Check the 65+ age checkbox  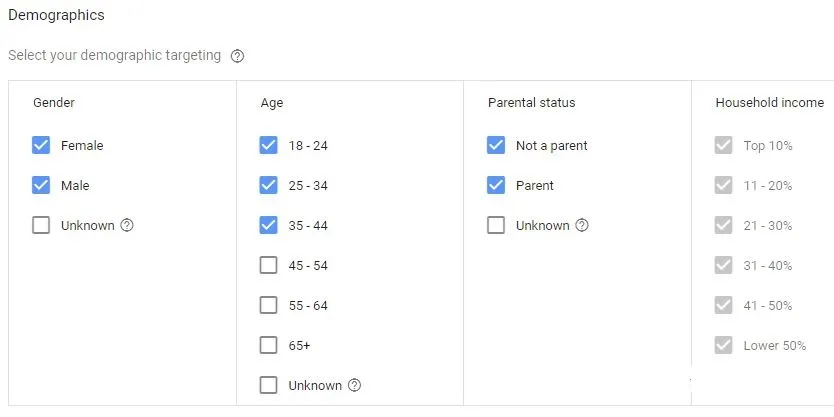pos(268,345)
